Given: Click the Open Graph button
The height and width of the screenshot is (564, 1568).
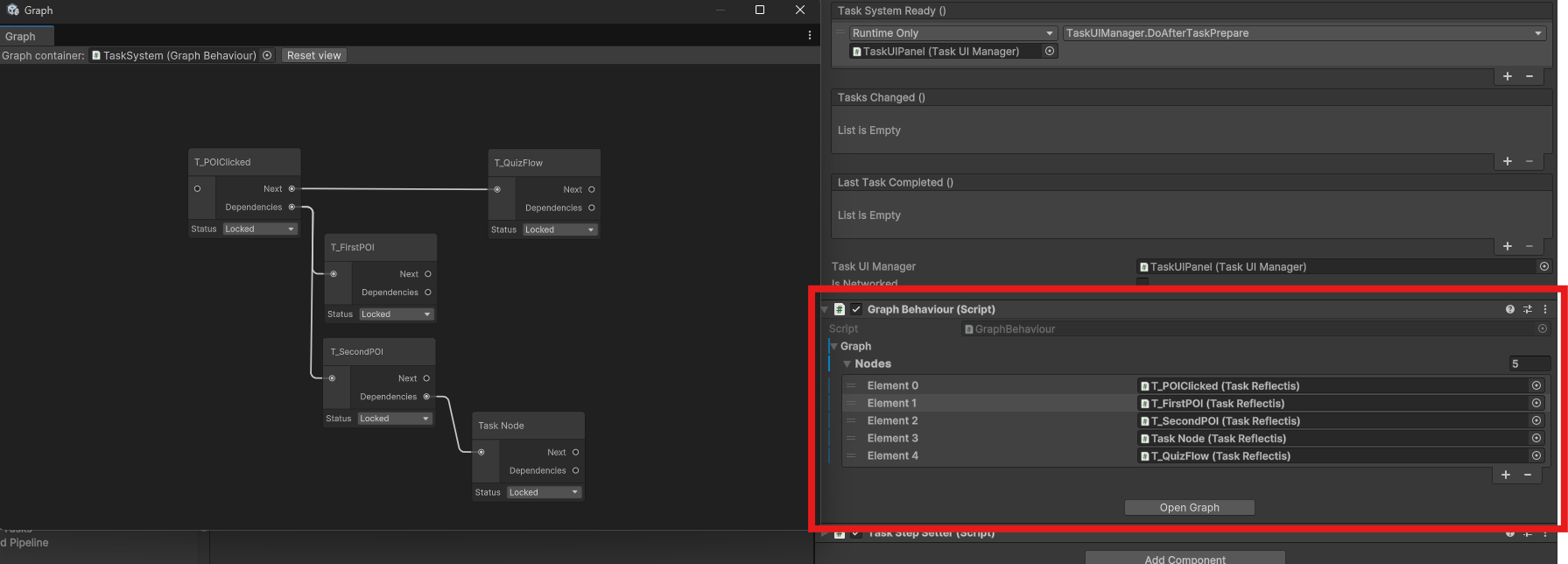Looking at the screenshot, I should (x=1189, y=508).
